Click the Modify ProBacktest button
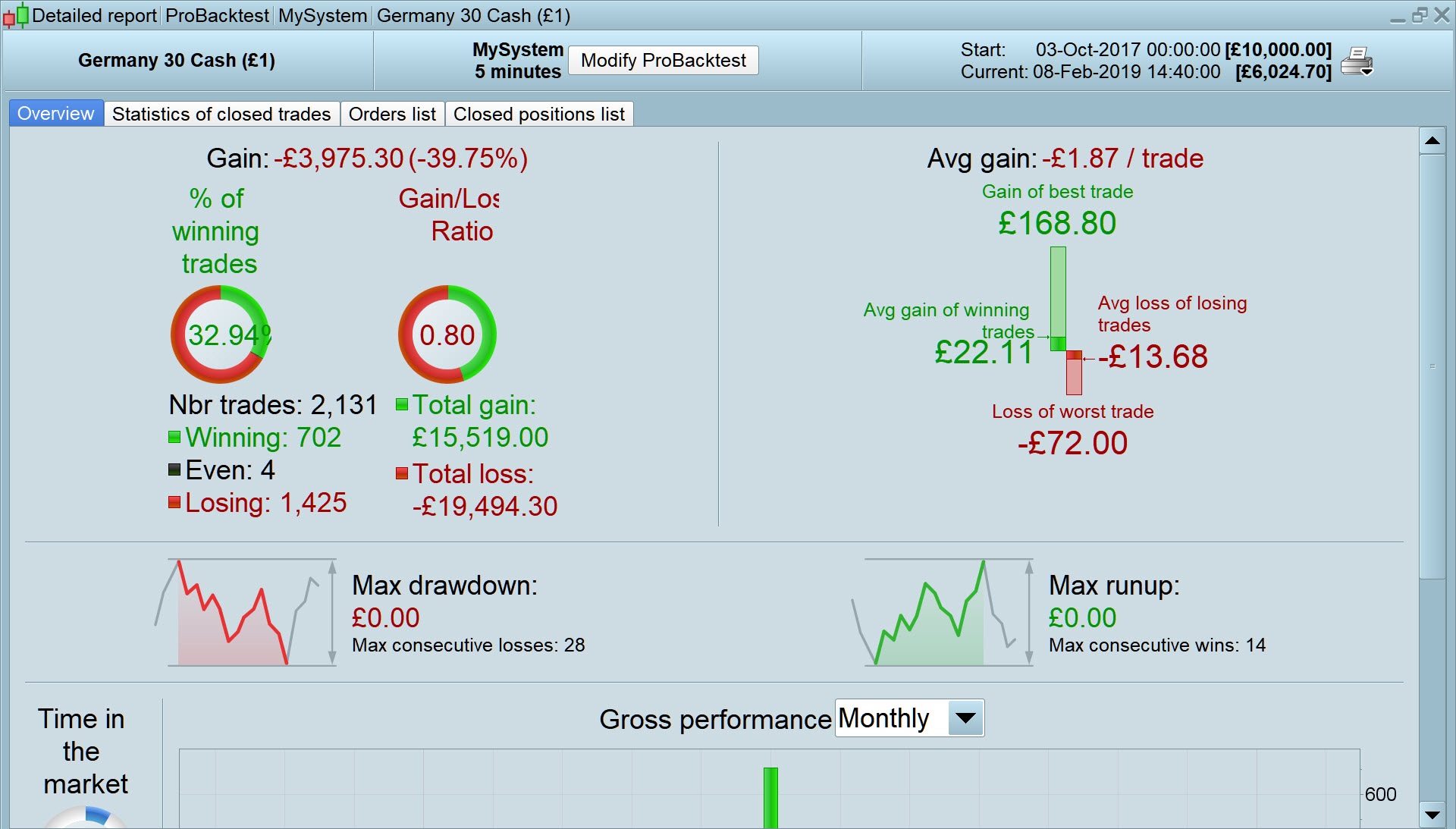This screenshot has height=829, width=1456. (x=663, y=61)
